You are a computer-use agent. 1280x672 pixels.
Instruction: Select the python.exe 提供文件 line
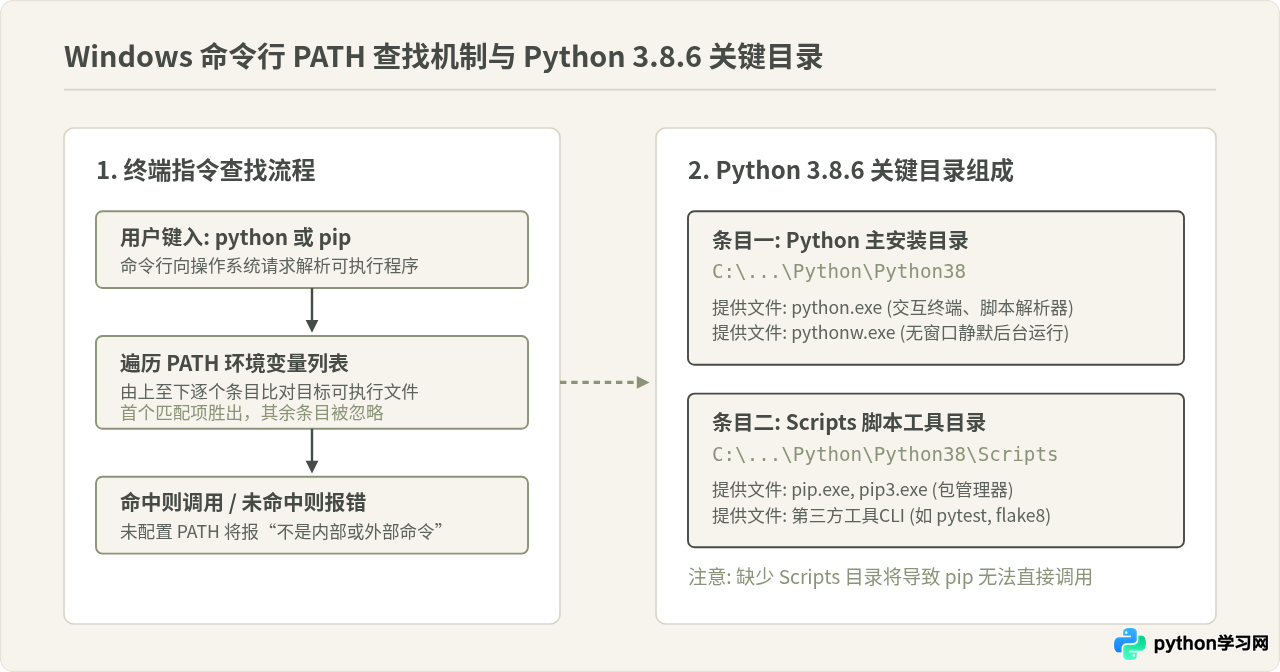(892, 308)
